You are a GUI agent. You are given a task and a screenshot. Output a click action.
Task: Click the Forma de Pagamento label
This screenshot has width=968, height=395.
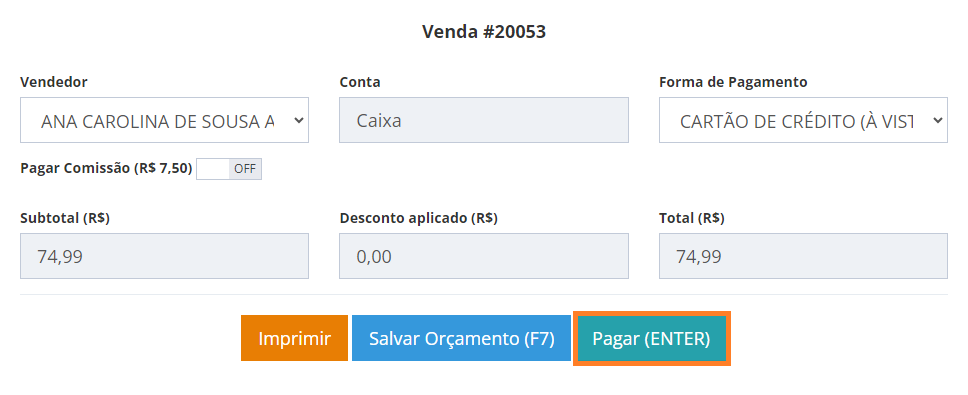(733, 81)
